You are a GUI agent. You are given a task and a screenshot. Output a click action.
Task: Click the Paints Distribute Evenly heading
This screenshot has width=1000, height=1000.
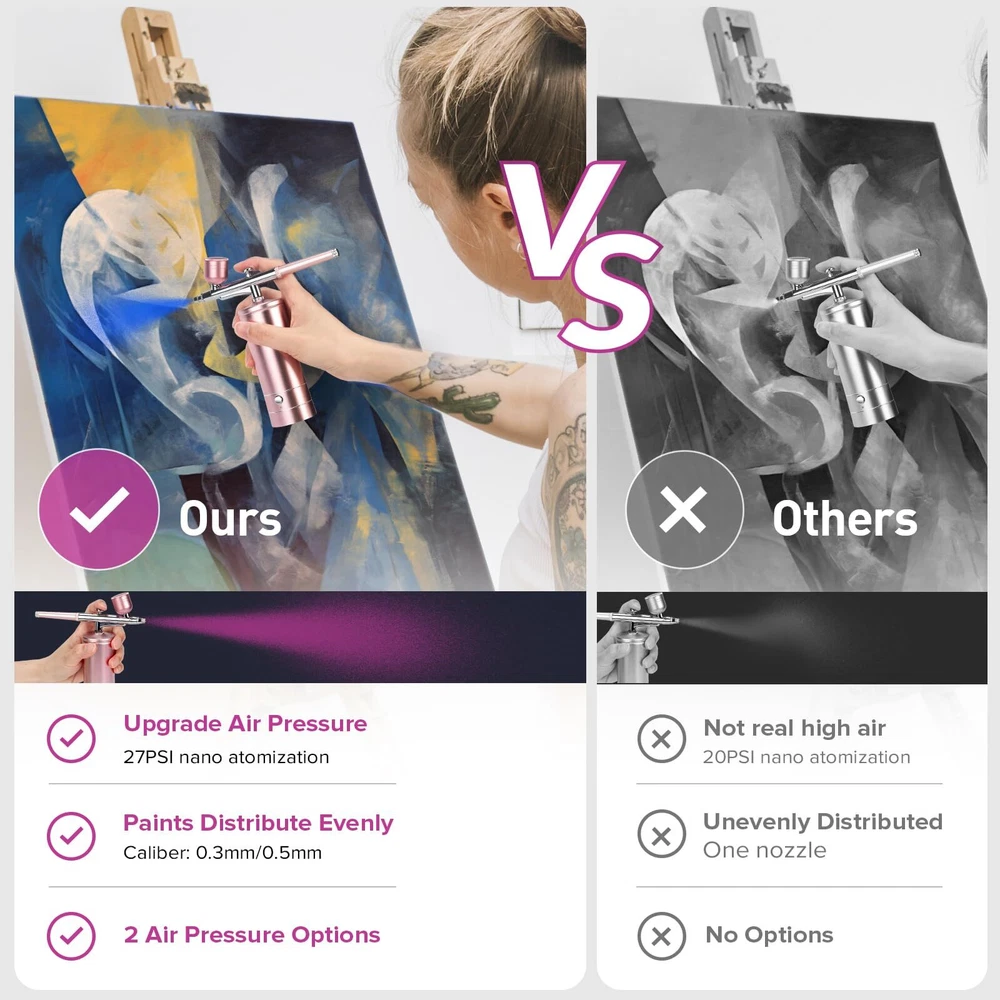(258, 823)
